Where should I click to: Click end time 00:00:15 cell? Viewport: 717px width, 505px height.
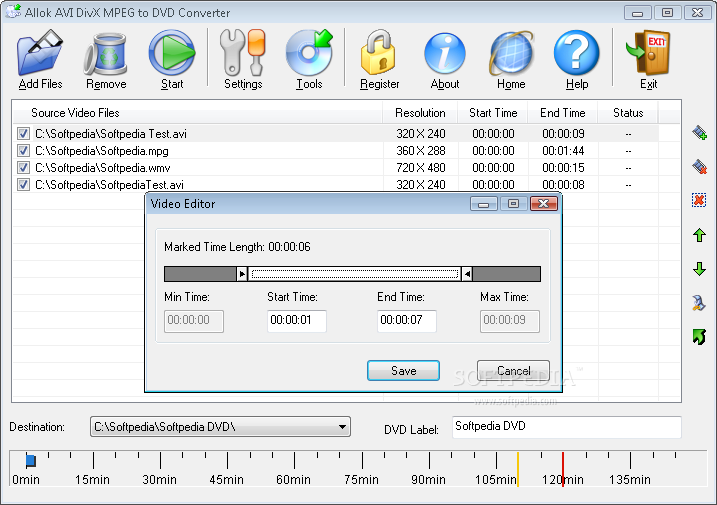[563, 168]
